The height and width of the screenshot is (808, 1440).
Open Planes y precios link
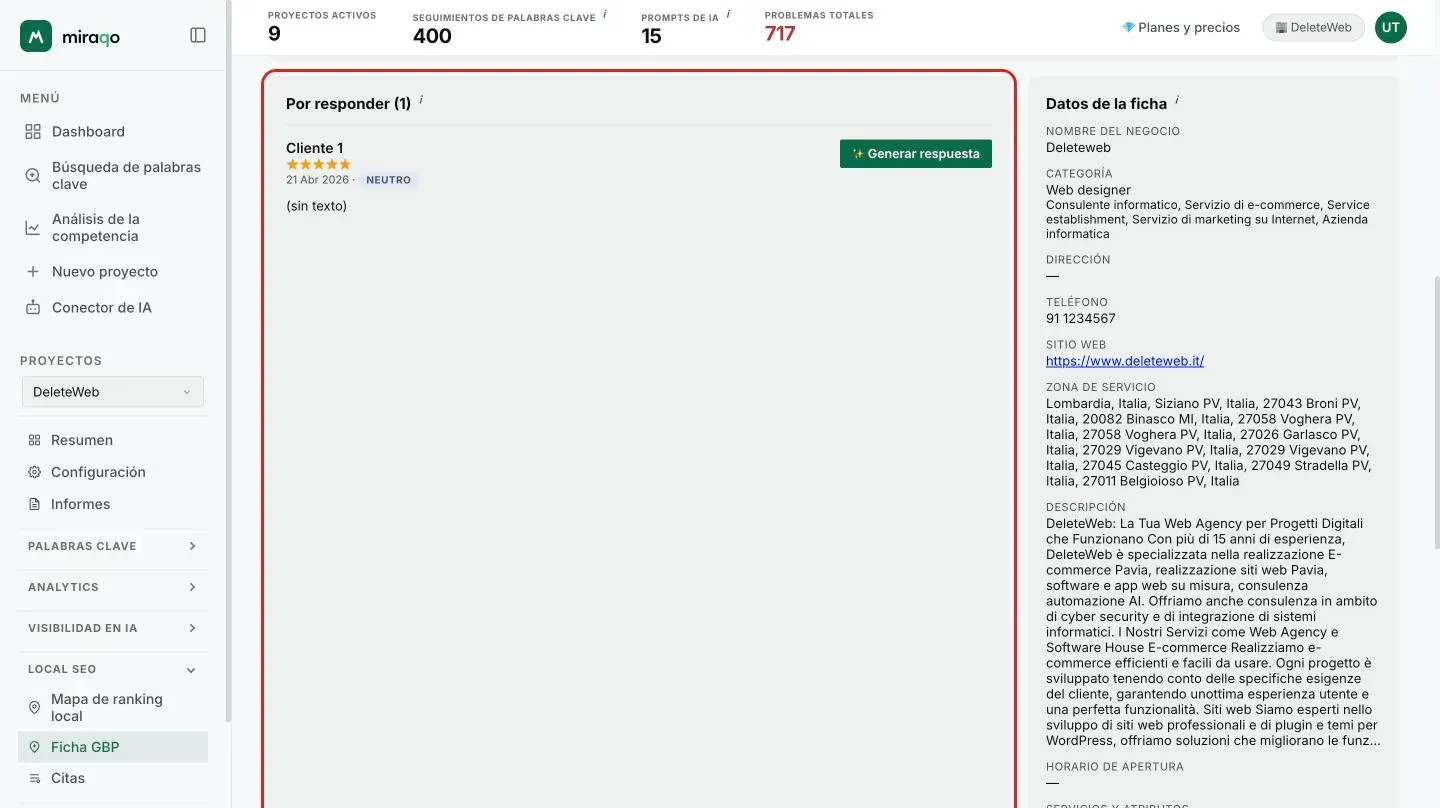click(x=1181, y=28)
